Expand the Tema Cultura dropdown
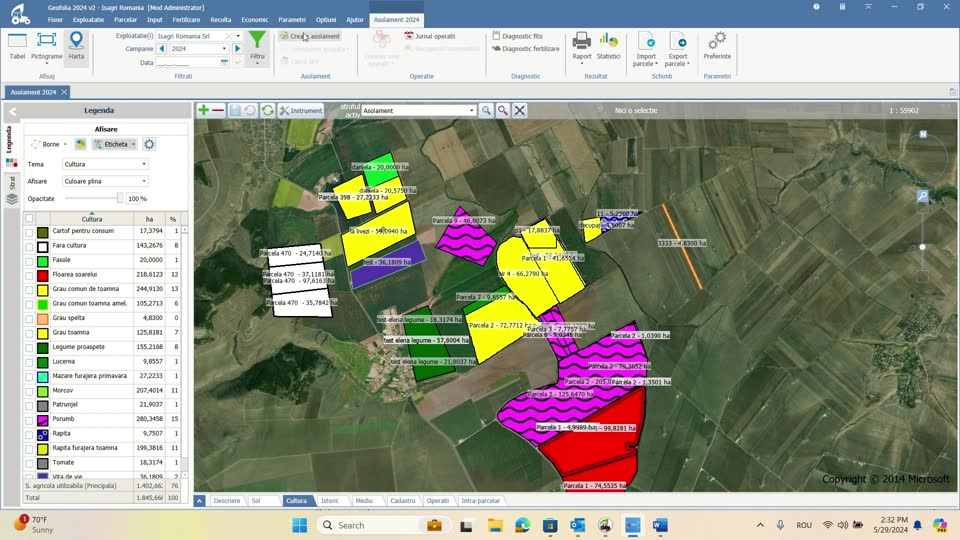Viewport: 960px width, 540px height. [x=144, y=164]
